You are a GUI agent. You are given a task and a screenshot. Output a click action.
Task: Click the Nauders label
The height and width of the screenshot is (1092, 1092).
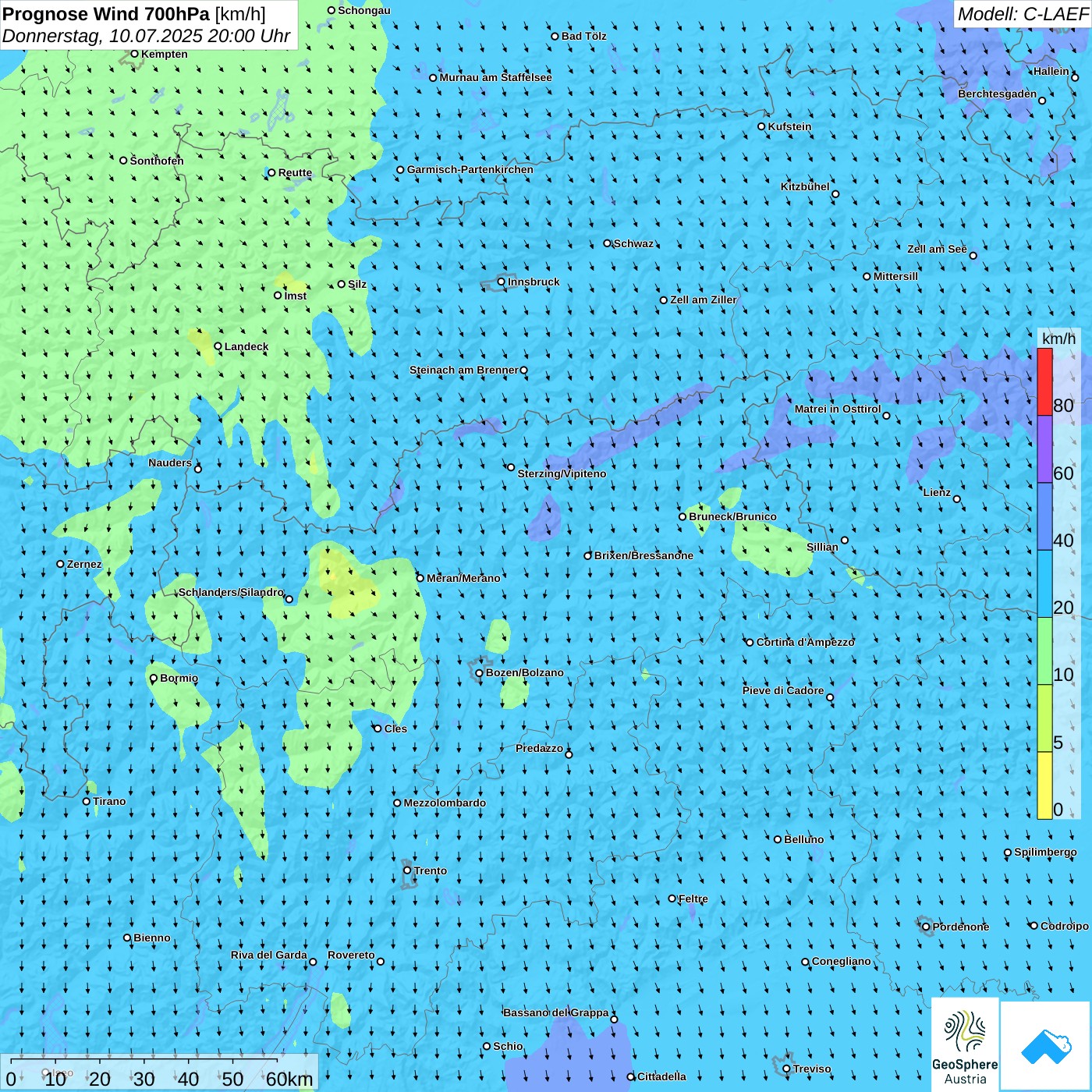[170, 463]
